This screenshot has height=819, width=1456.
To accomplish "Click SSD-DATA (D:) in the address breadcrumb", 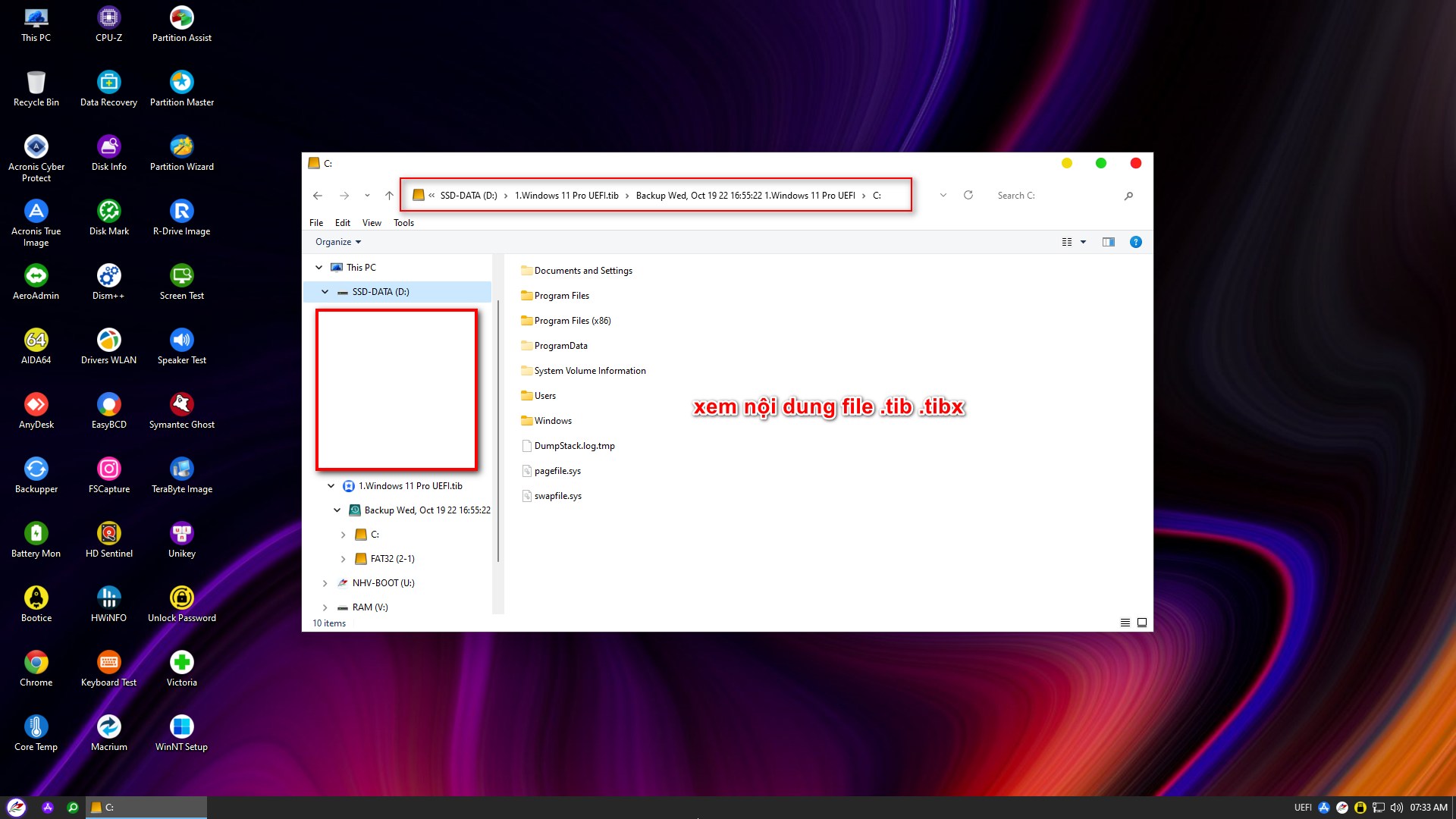I will 468,196.
